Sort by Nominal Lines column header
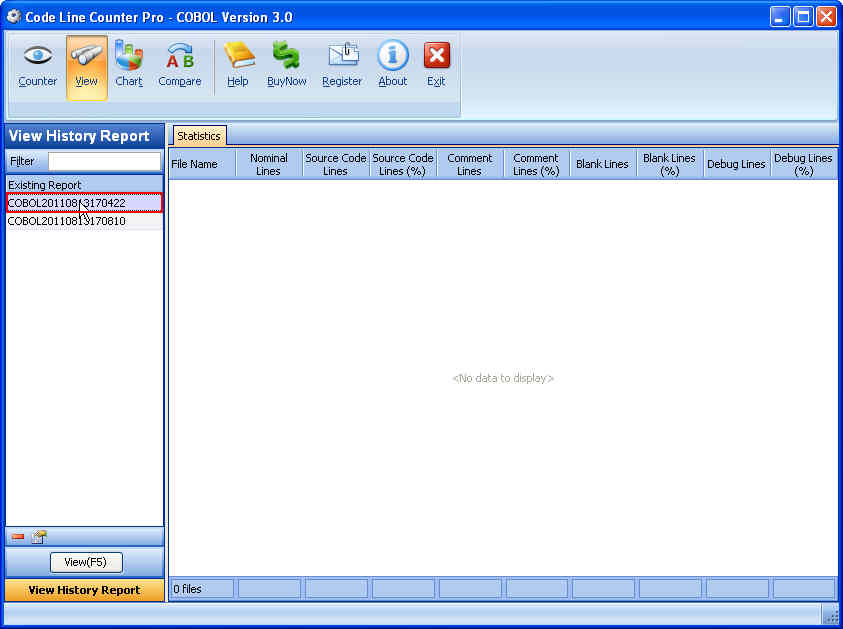Viewport: 843px width, 629px height. 268,164
